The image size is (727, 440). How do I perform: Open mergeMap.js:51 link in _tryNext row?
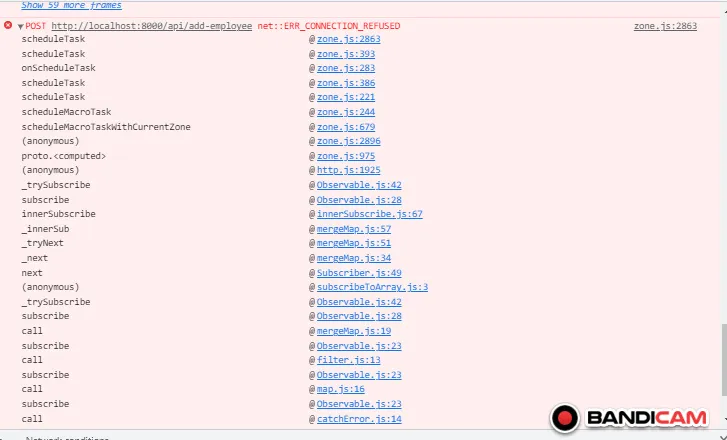(354, 243)
